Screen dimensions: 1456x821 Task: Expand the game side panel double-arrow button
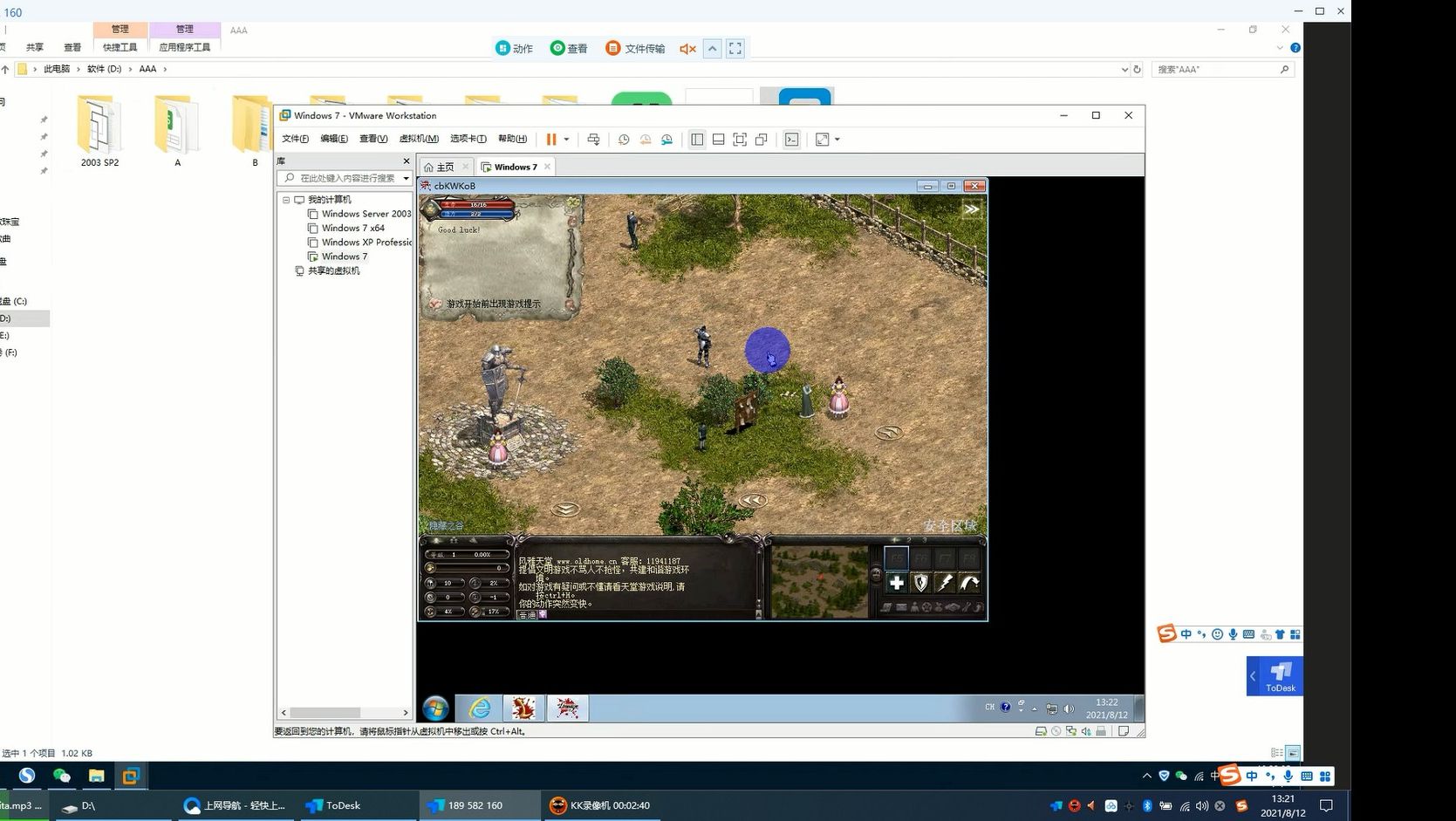point(971,209)
